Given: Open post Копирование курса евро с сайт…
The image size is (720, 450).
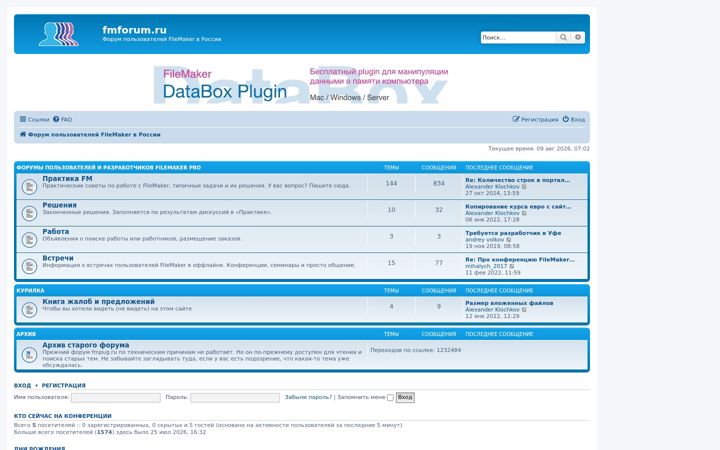Looking at the screenshot, I should click(x=518, y=207).
